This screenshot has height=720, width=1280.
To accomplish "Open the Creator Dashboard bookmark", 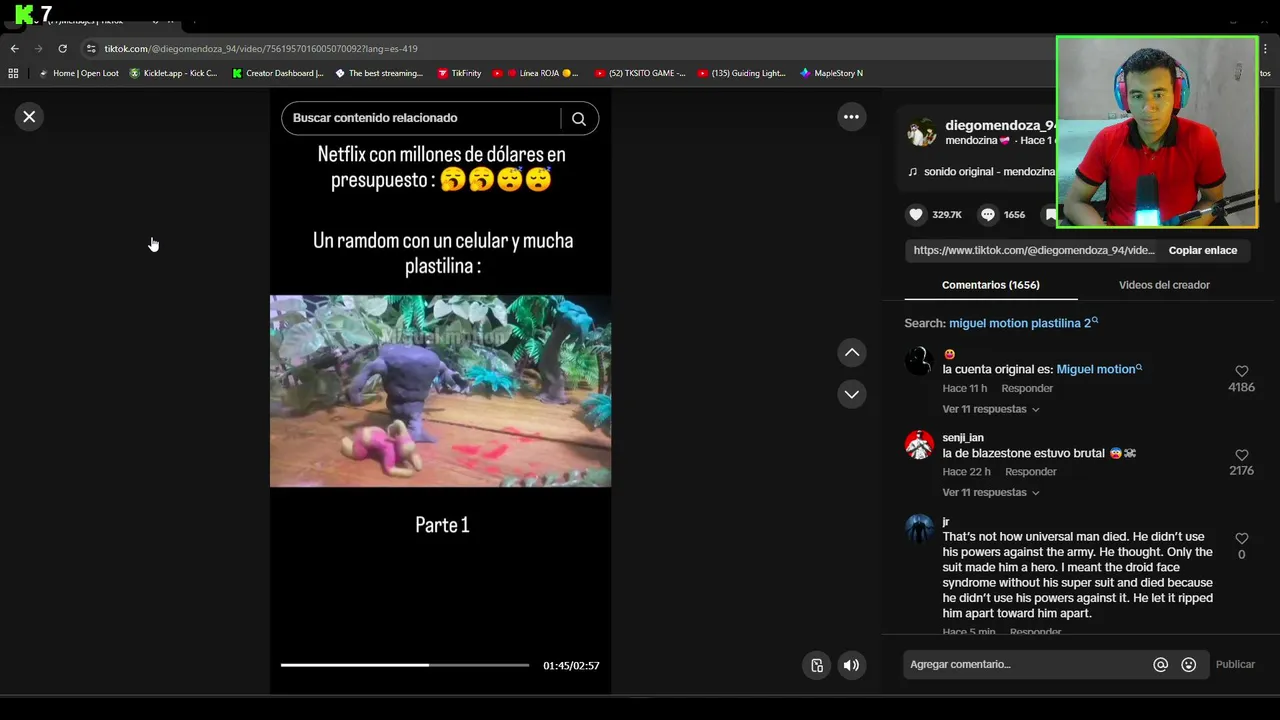I will (278, 73).
